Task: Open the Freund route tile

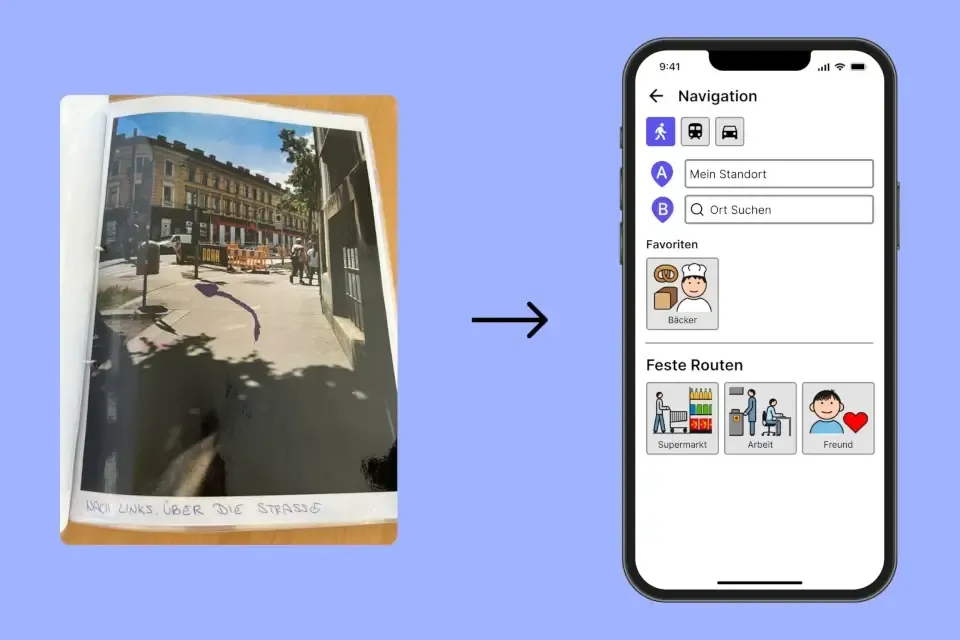Action: pos(838,418)
